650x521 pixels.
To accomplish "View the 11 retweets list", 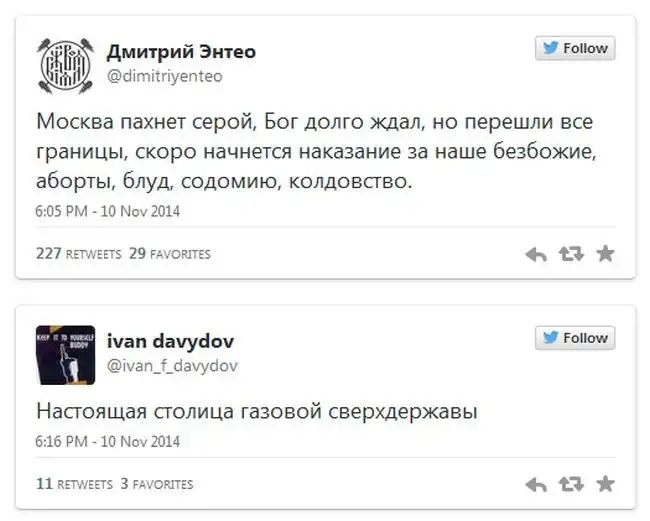I will pos(73,484).
